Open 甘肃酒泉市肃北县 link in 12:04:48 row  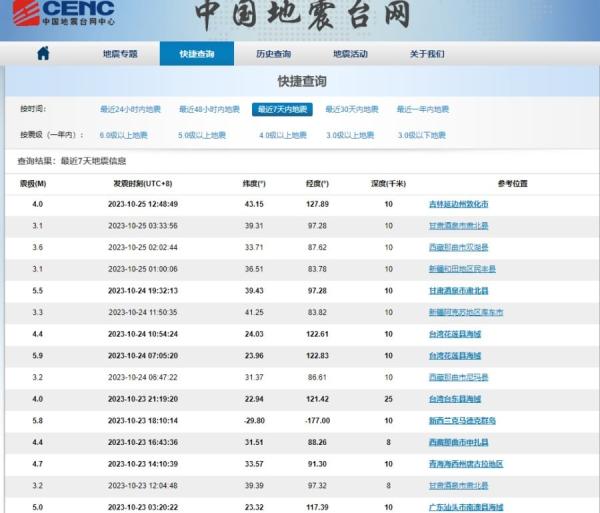pyautogui.click(x=458, y=486)
